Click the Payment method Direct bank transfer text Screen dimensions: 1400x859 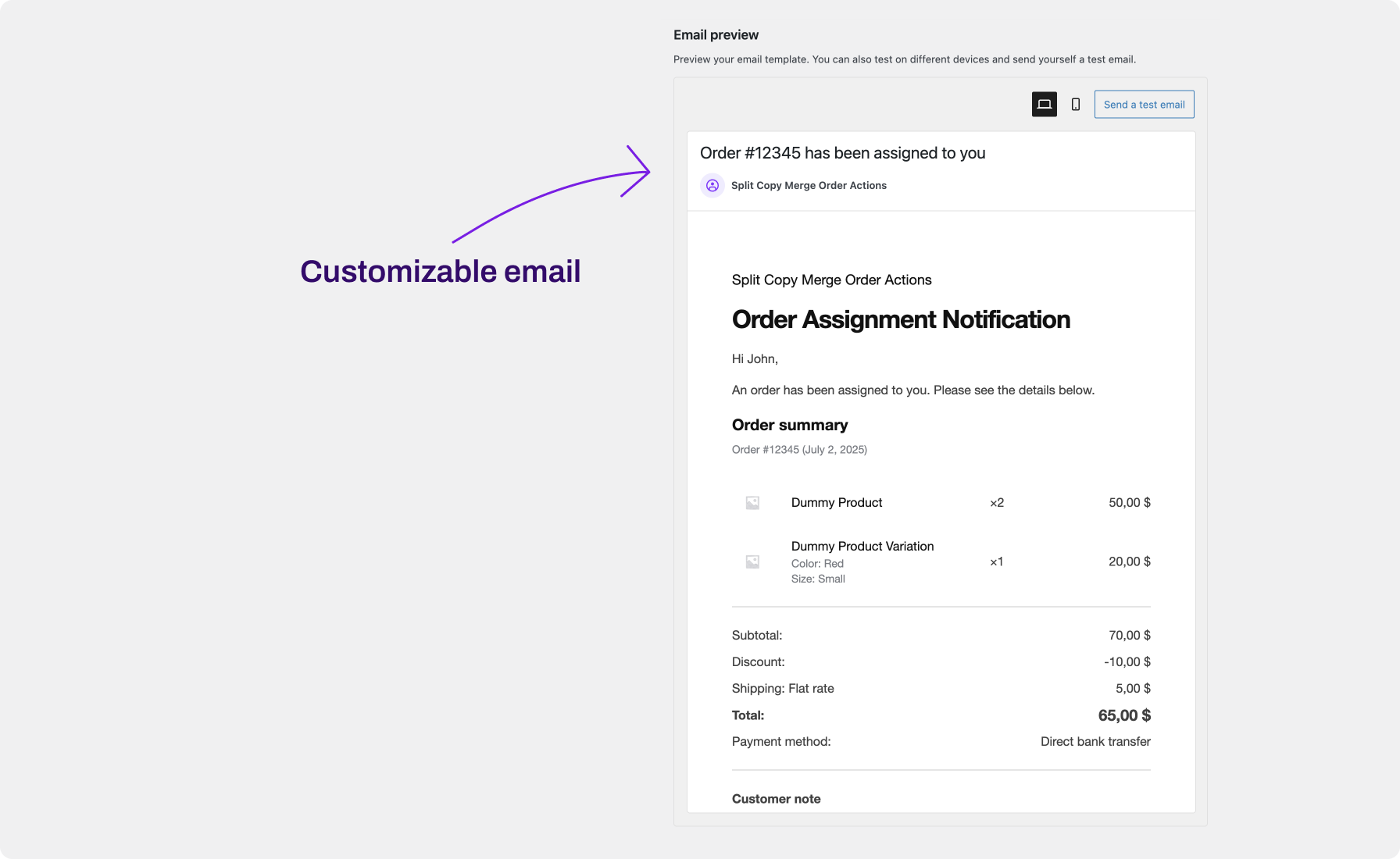1095,741
